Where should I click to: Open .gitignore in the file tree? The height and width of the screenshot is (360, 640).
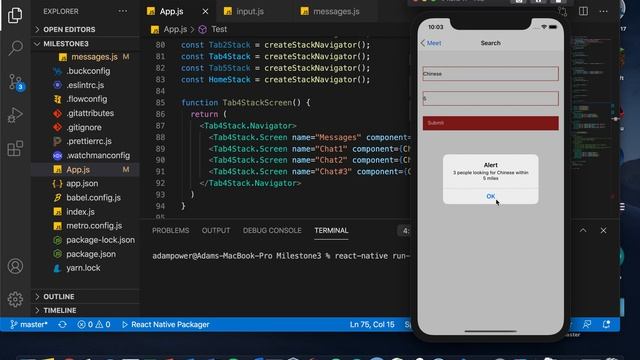pyautogui.click(x=84, y=127)
